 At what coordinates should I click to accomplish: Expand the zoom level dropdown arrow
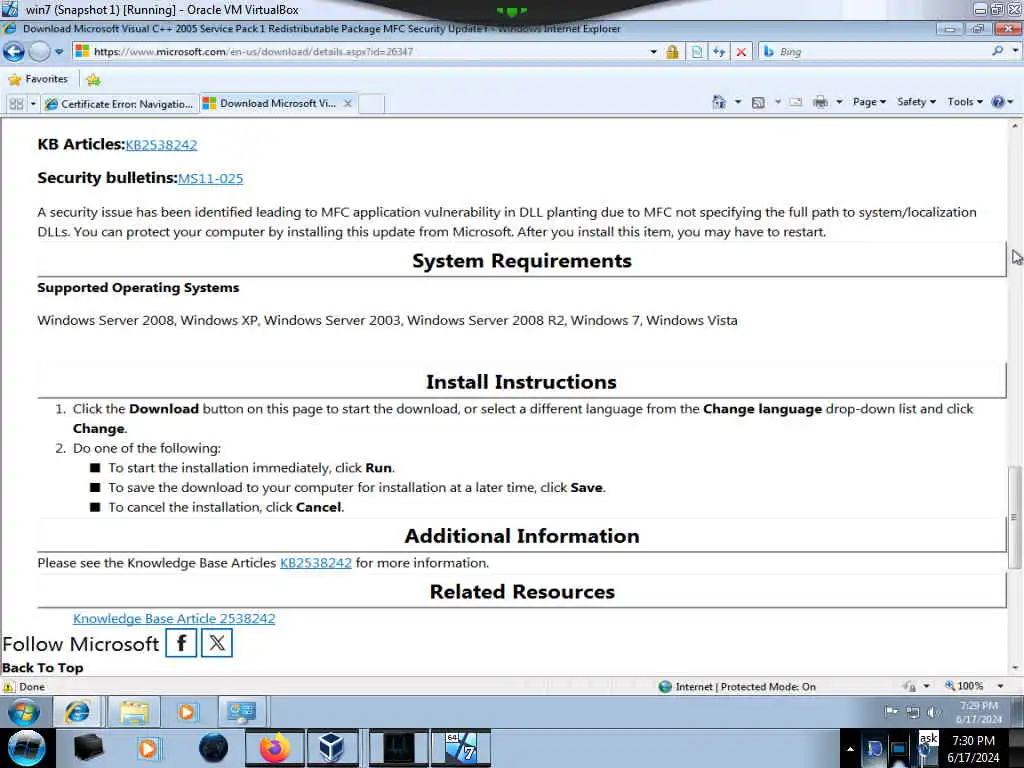click(1000, 686)
